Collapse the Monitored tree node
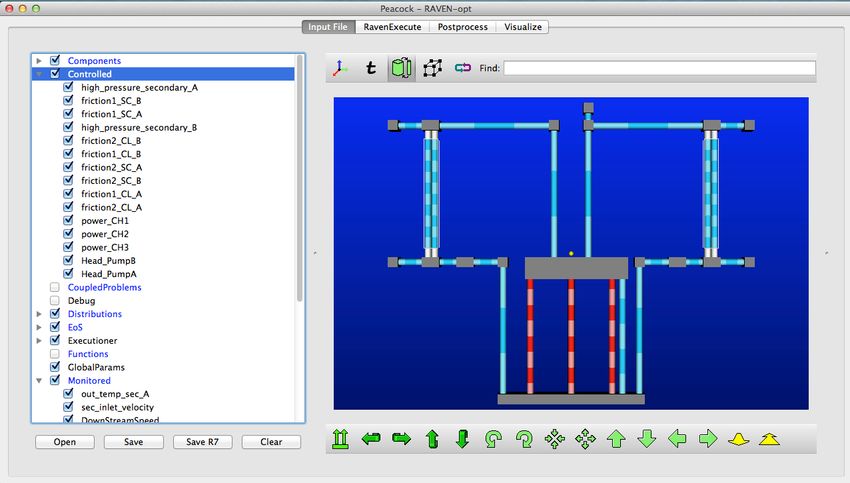The height and width of the screenshot is (483, 850). click(39, 381)
